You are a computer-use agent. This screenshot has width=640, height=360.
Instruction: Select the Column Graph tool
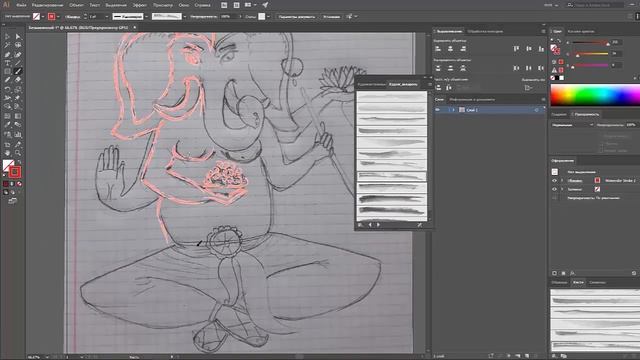[x=18, y=134]
